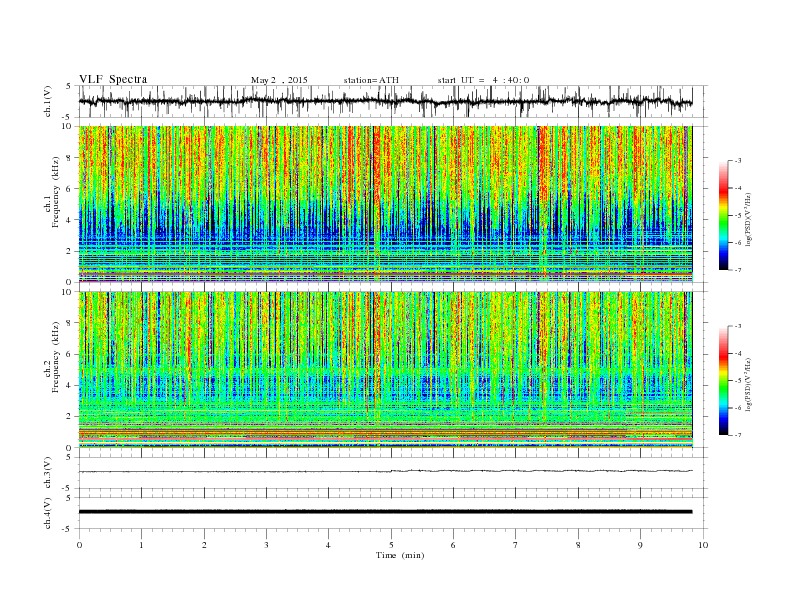792x612 pixels.
Task: Click the time axis tick label "0"
Action: tap(79, 545)
